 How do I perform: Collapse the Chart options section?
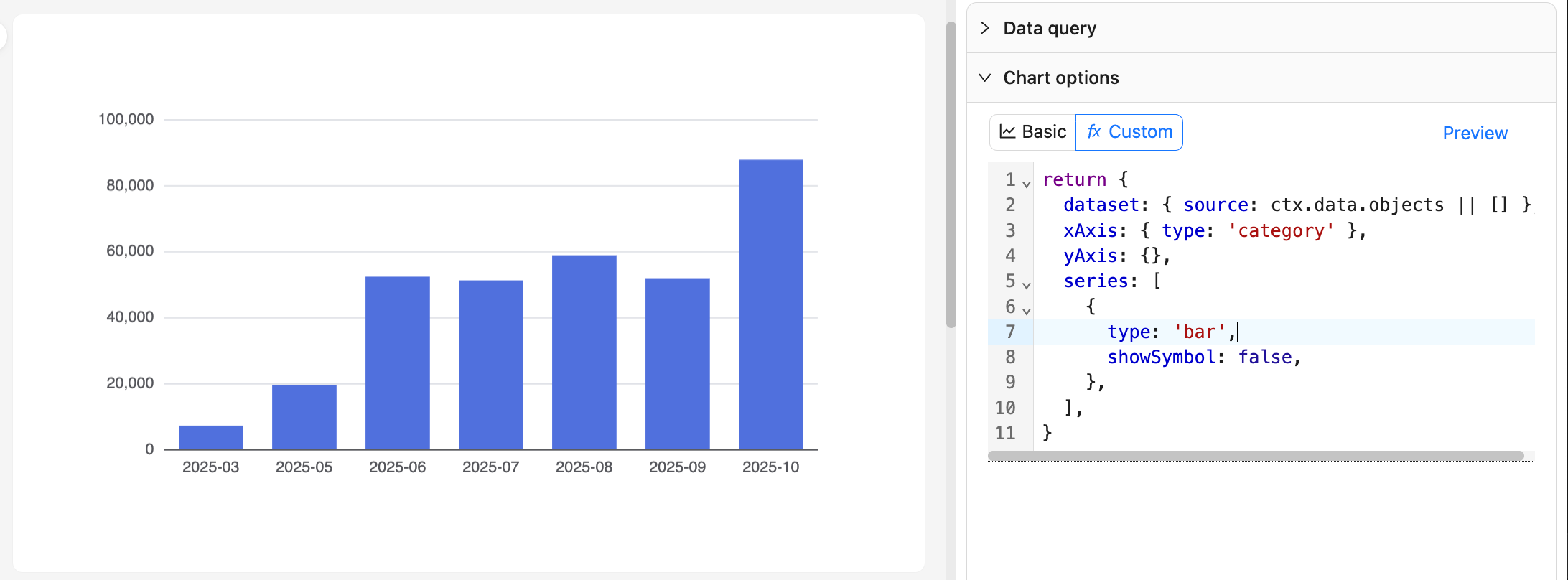tap(986, 78)
